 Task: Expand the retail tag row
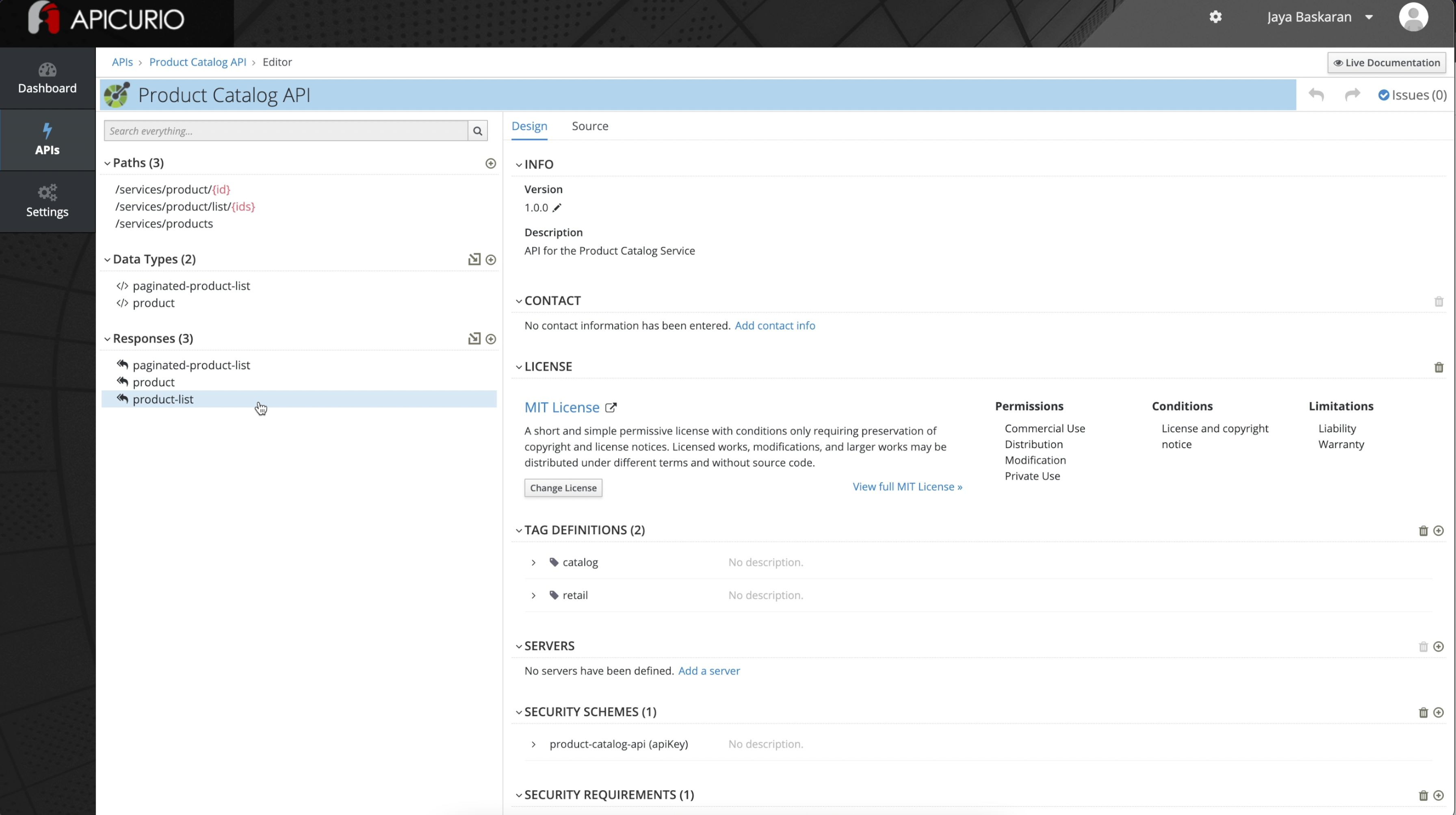[x=533, y=596]
